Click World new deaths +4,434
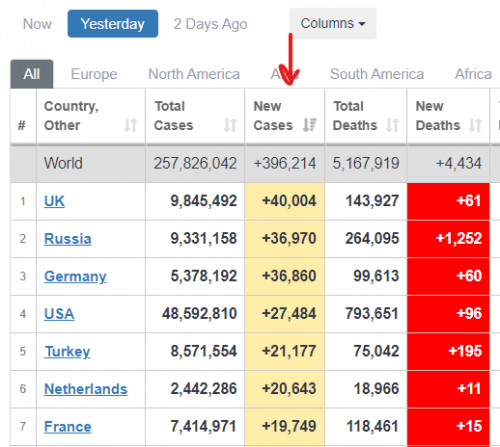This screenshot has width=500, height=447. [459, 163]
